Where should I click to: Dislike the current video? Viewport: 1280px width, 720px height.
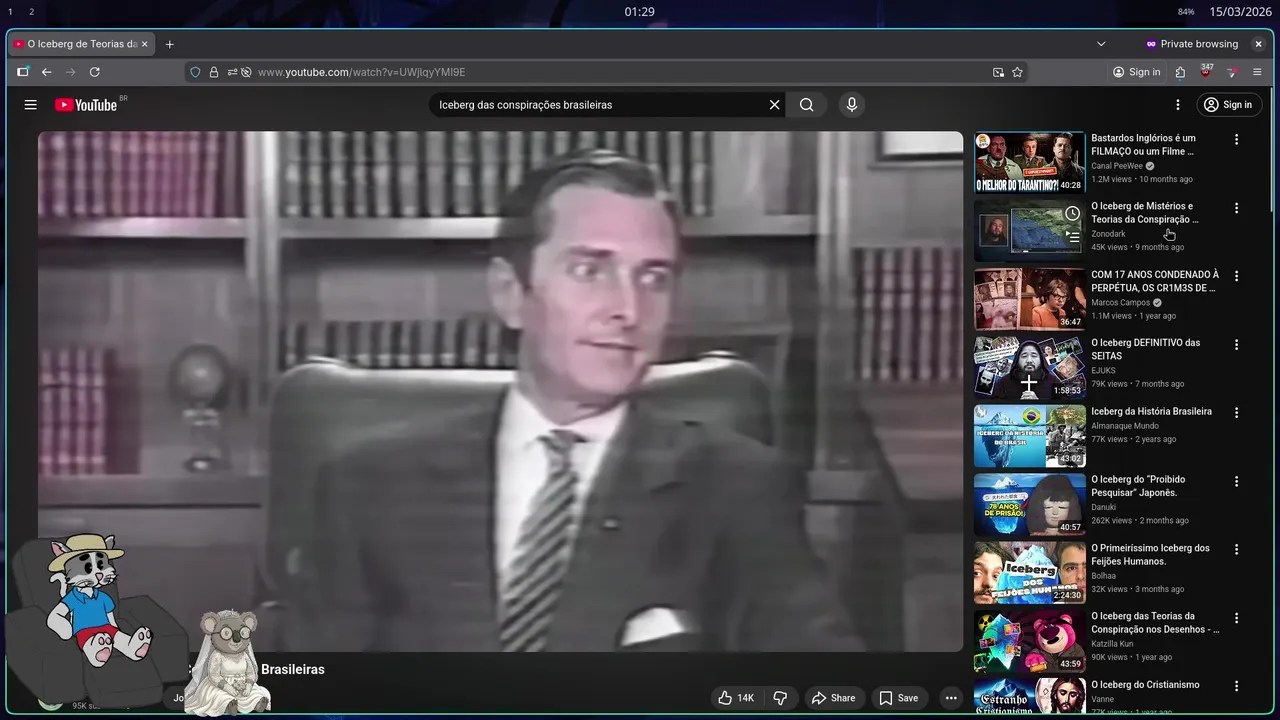click(781, 698)
